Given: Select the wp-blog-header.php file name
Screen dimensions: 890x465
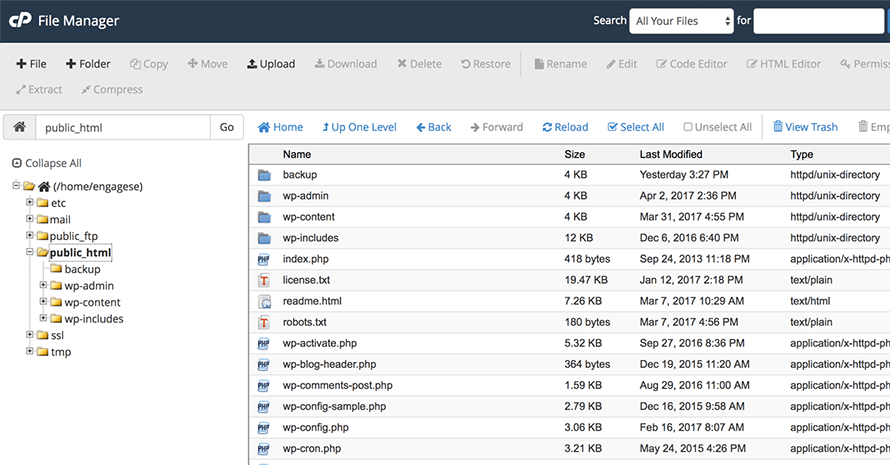Looking at the screenshot, I should [x=329, y=364].
